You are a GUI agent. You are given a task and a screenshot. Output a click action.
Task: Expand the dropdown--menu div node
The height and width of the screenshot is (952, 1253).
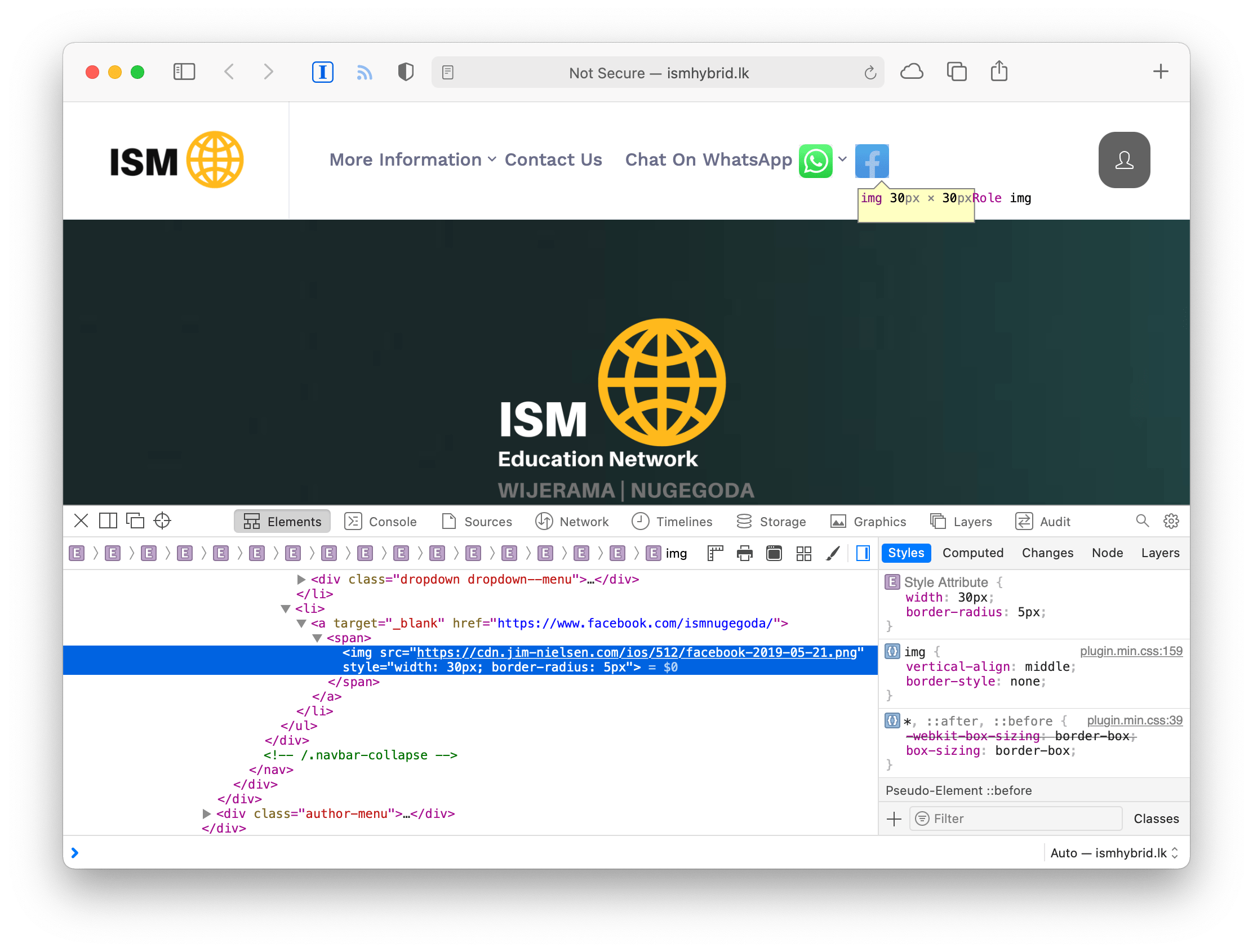point(301,579)
